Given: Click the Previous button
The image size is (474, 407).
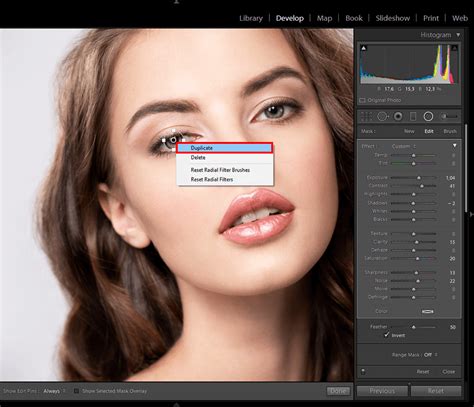Looking at the screenshot, I should pos(382,391).
